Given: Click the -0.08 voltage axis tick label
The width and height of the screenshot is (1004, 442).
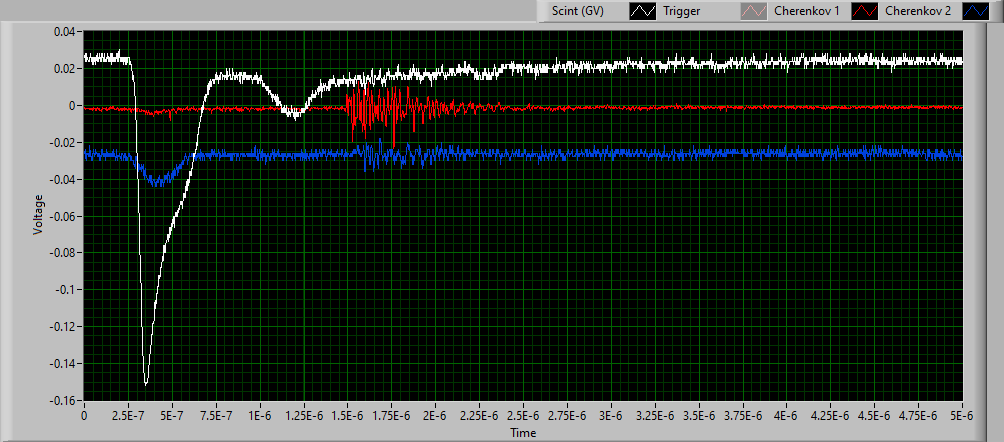Looking at the screenshot, I should point(64,252).
